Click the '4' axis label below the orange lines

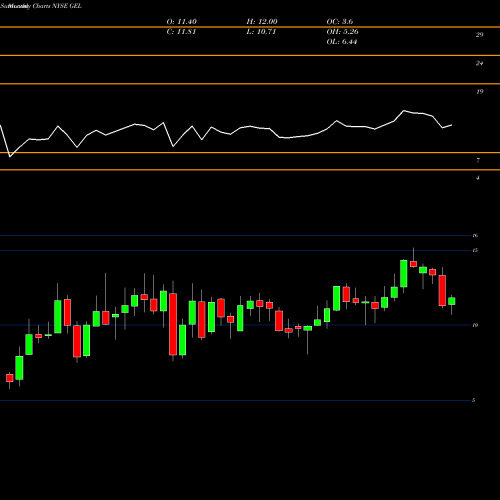pos(478,178)
